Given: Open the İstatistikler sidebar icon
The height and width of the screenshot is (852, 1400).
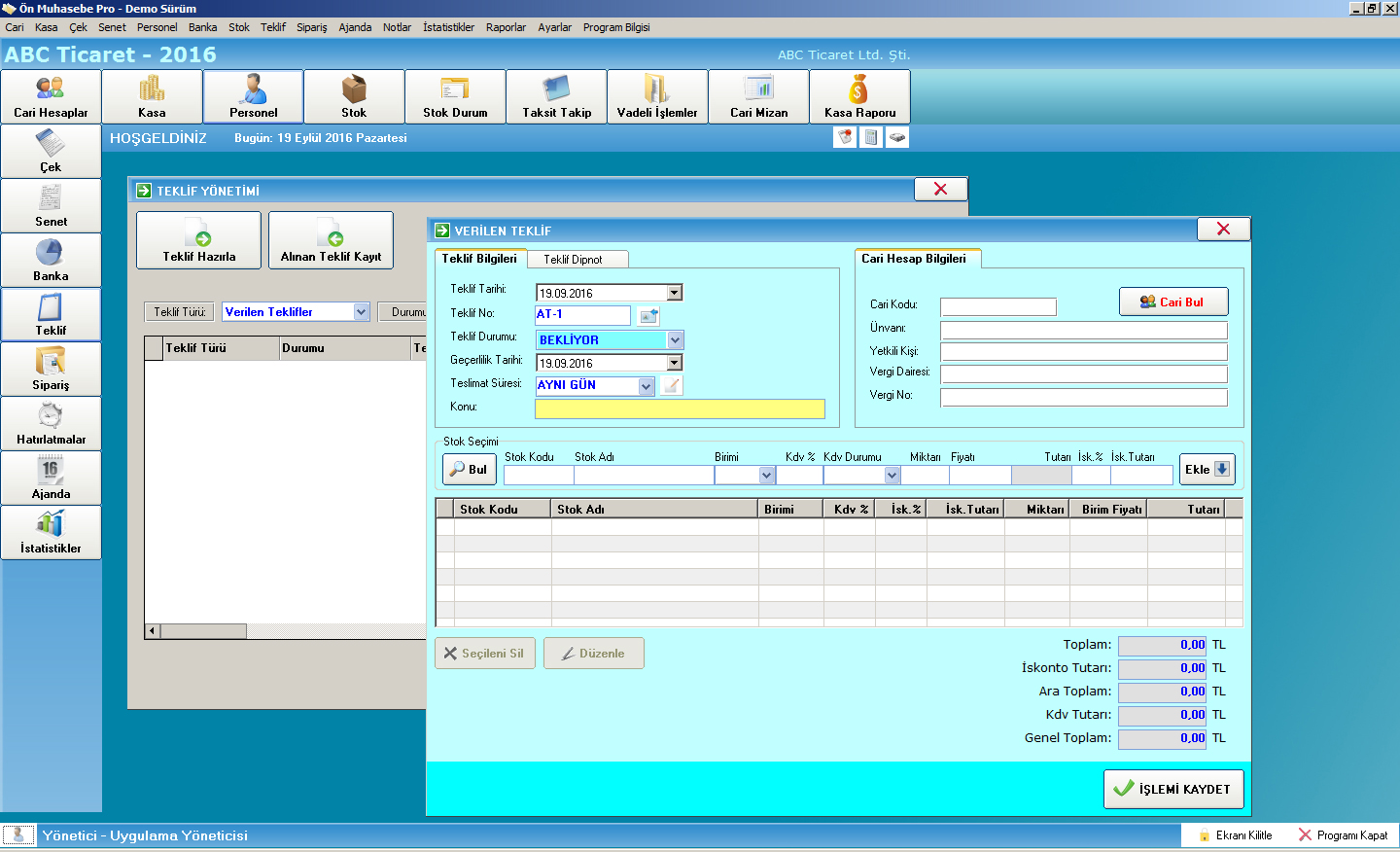Looking at the screenshot, I should (x=51, y=533).
